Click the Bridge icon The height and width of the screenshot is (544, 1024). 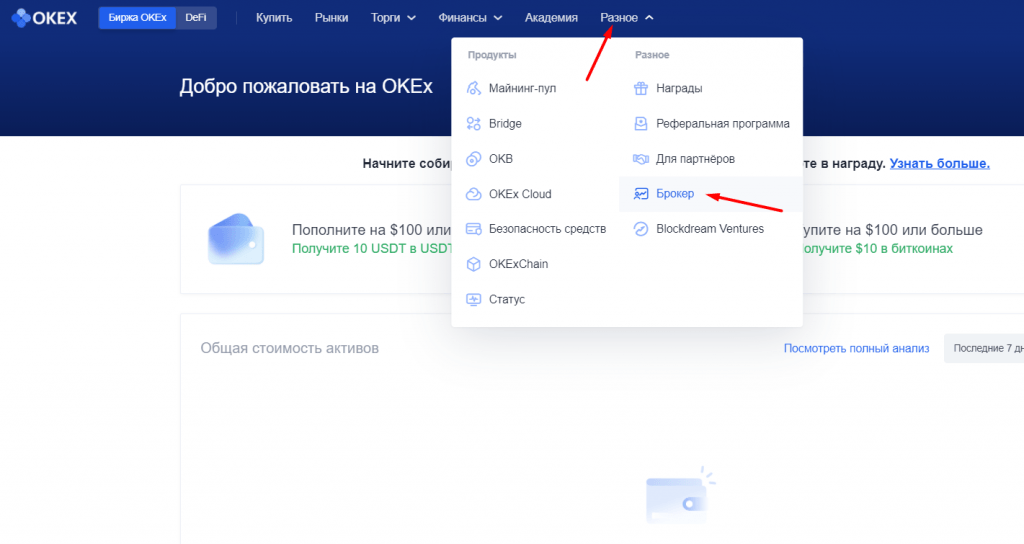473,123
